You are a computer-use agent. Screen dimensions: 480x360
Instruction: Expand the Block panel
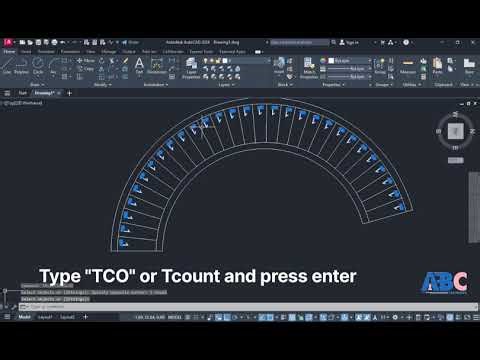(x=285, y=85)
